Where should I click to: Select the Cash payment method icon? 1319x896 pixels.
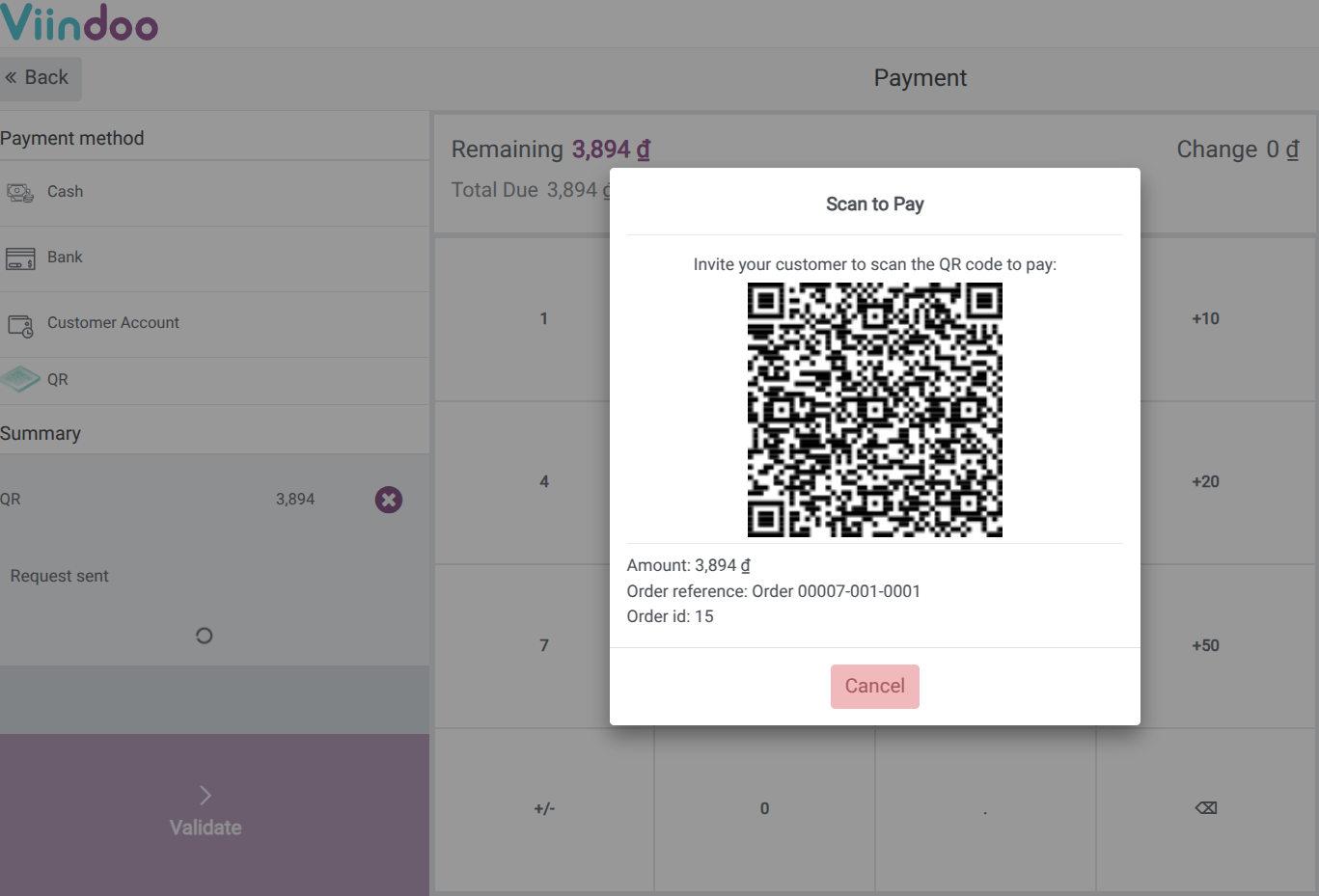(20, 191)
